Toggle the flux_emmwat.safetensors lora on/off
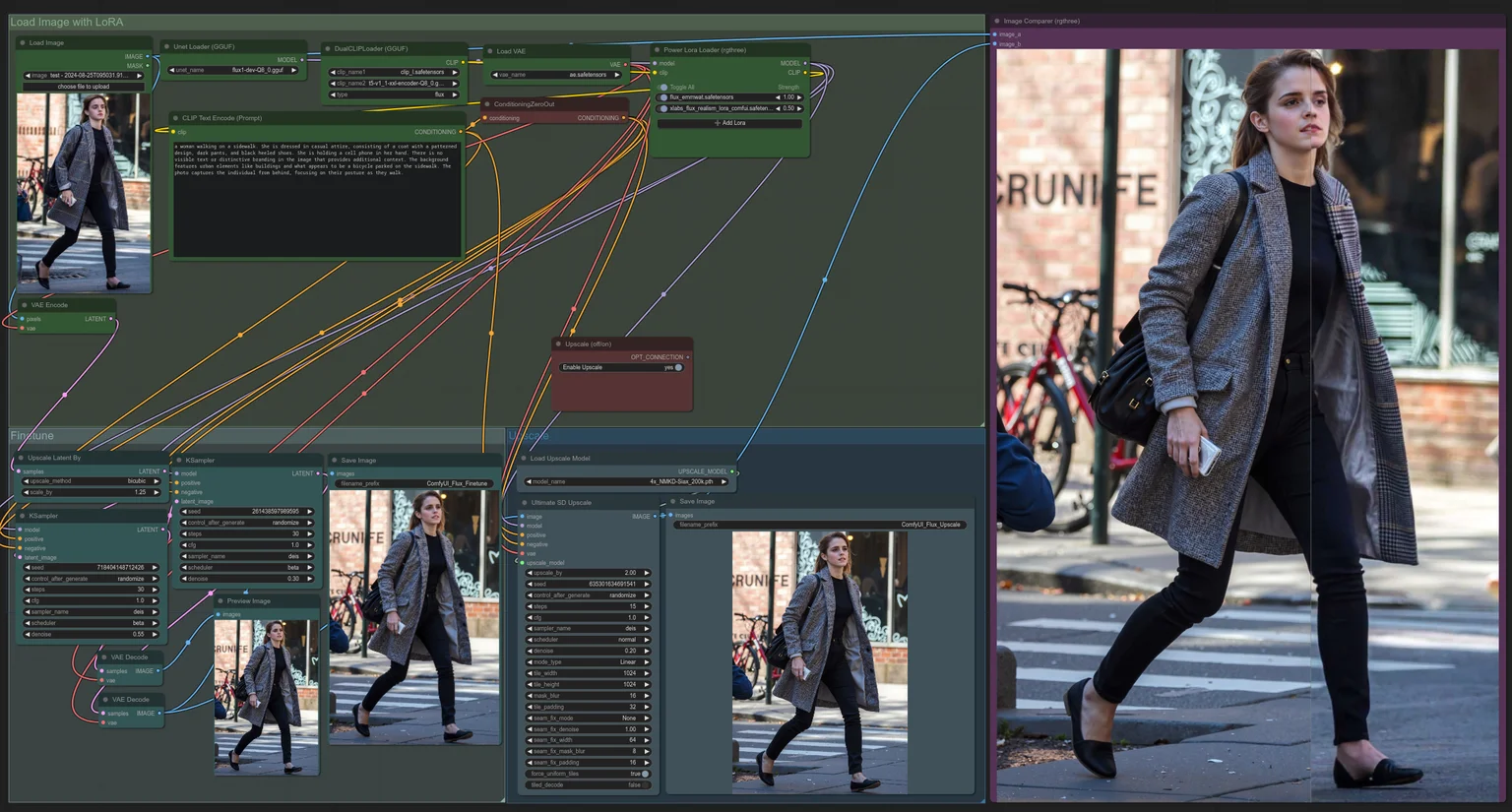 663,97
